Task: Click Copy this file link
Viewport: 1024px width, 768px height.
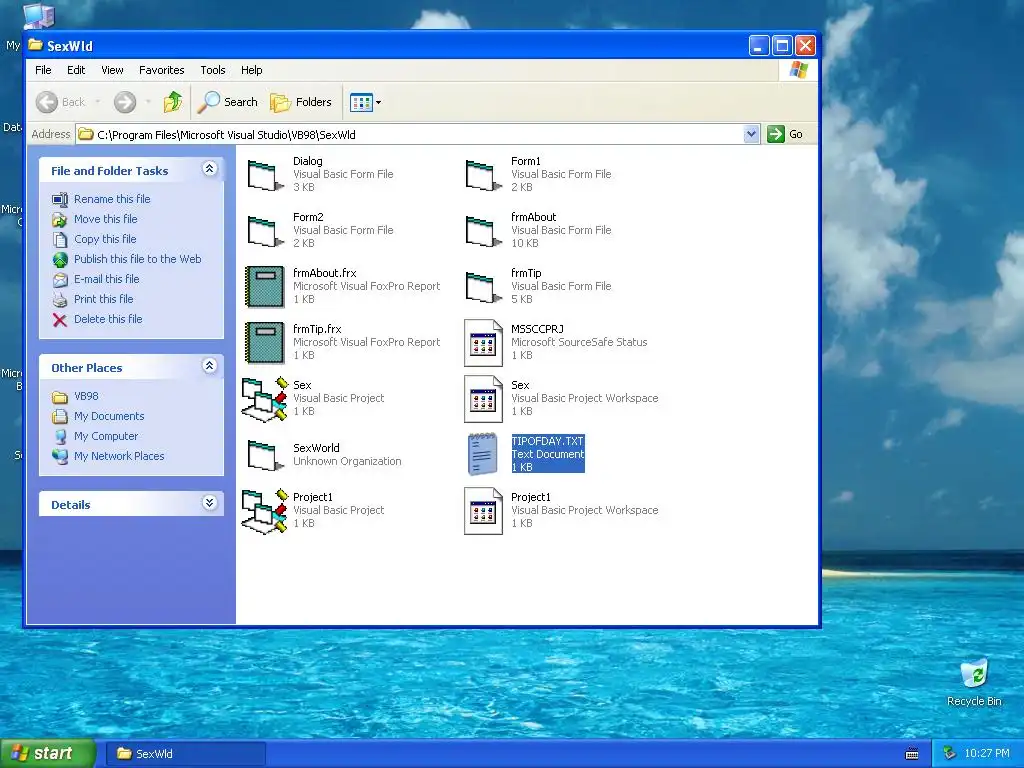Action: tap(104, 239)
